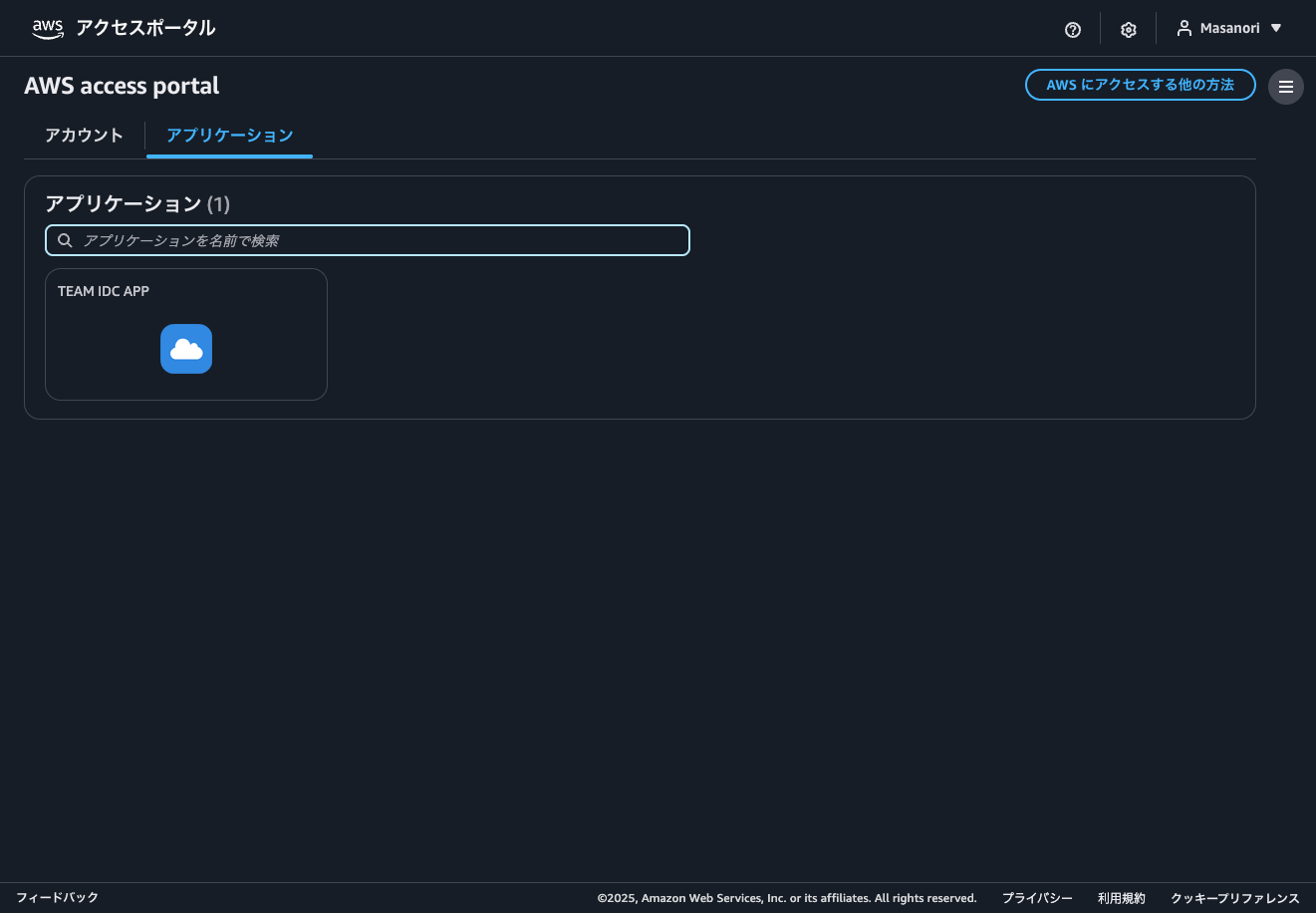The image size is (1316, 913).
Task: Open the help question mark icon
Action: [x=1073, y=30]
